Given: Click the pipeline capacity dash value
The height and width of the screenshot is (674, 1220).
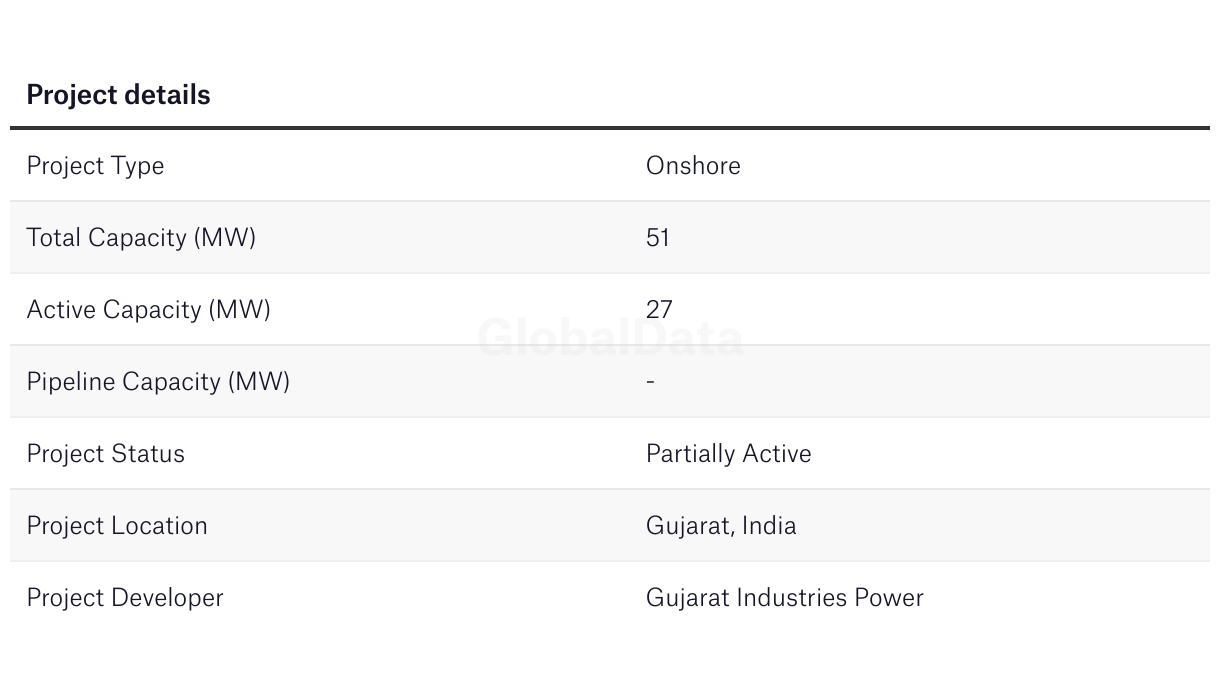Looking at the screenshot, I should click(x=650, y=382).
